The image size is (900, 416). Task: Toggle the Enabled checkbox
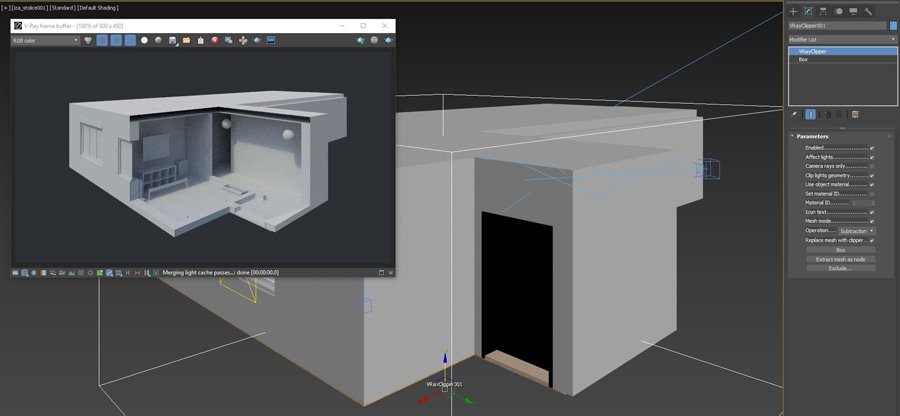tap(872, 148)
